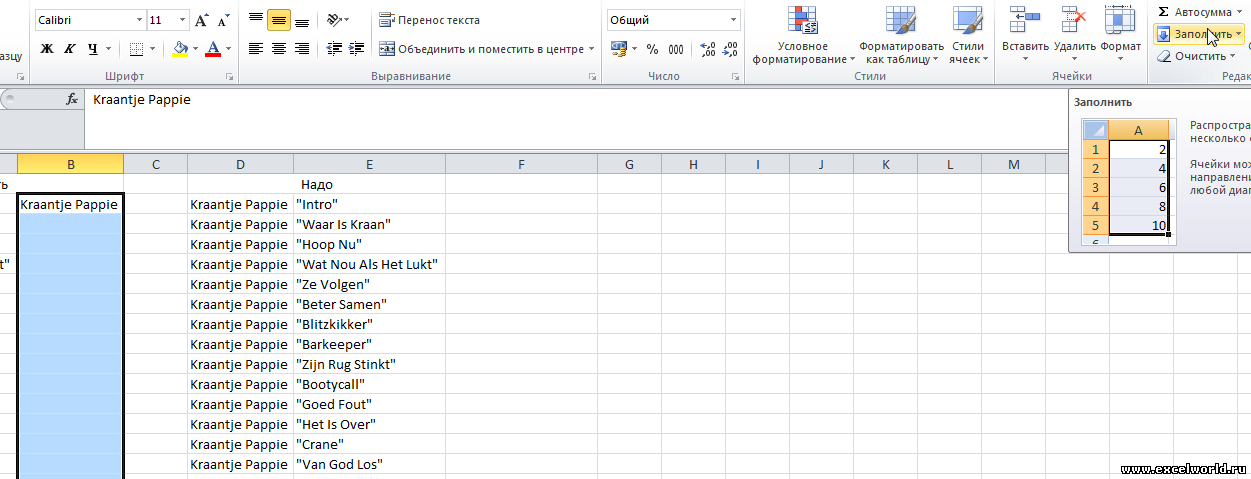The width and height of the screenshot is (1251, 479).
Task: Toggle bold formatting (Ж)
Action: [x=47, y=48]
